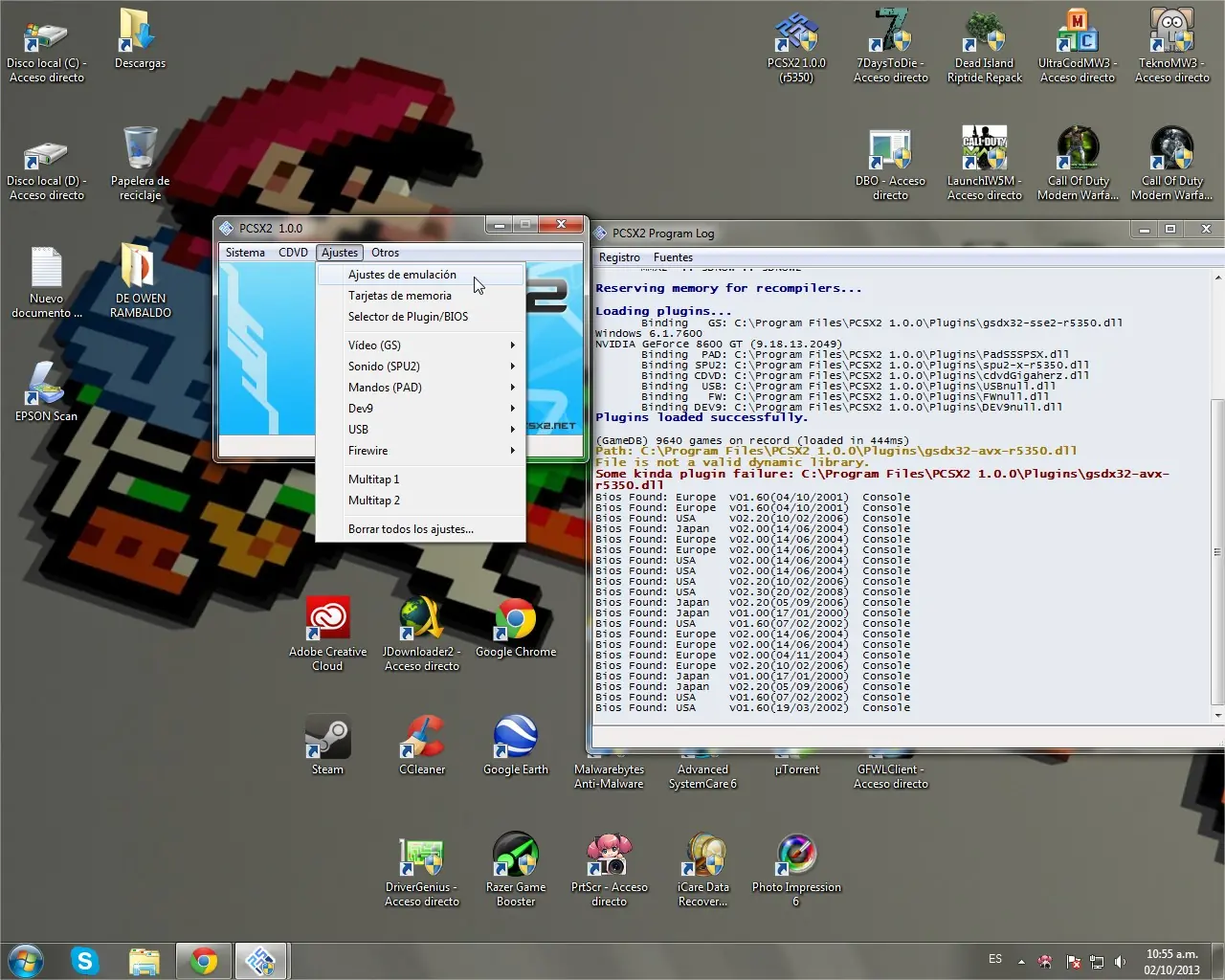The width and height of the screenshot is (1225, 980).
Task: Open Otros menu in PCSX2
Action: coord(385,253)
